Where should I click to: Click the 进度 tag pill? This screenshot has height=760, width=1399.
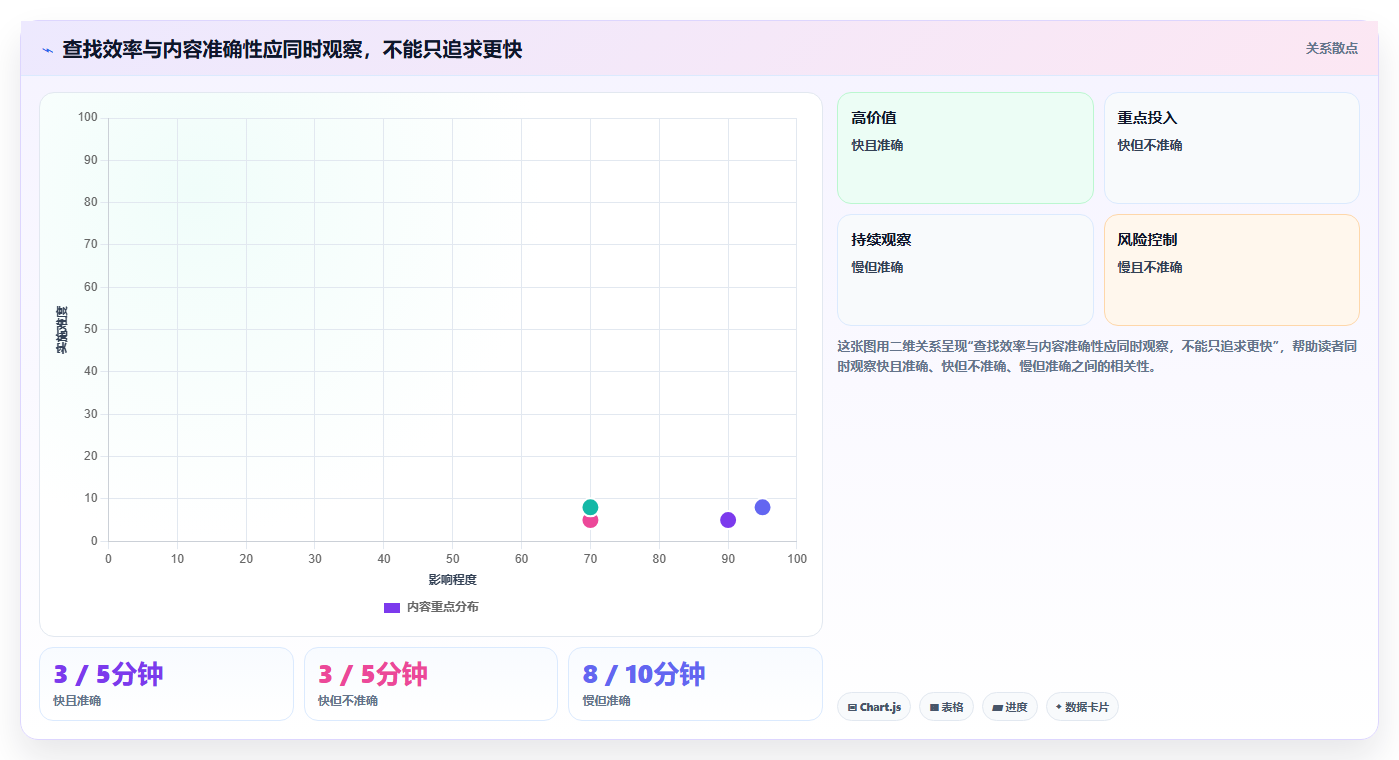point(1010,707)
